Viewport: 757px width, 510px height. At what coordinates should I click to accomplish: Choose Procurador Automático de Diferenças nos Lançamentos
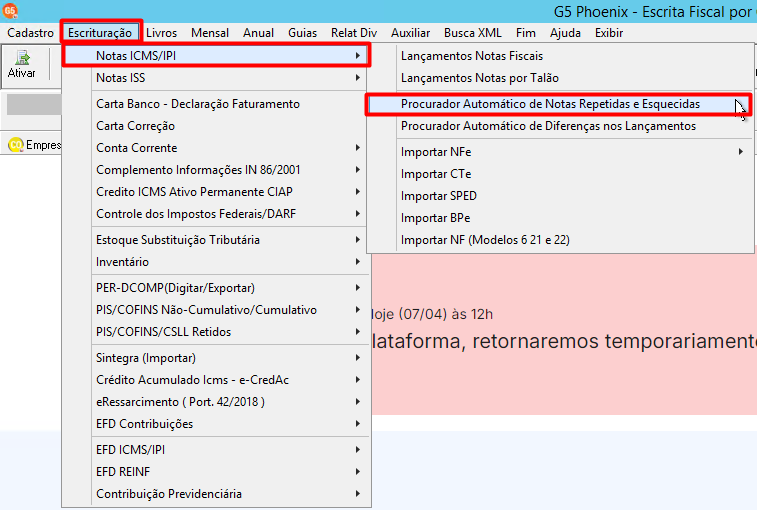560,126
